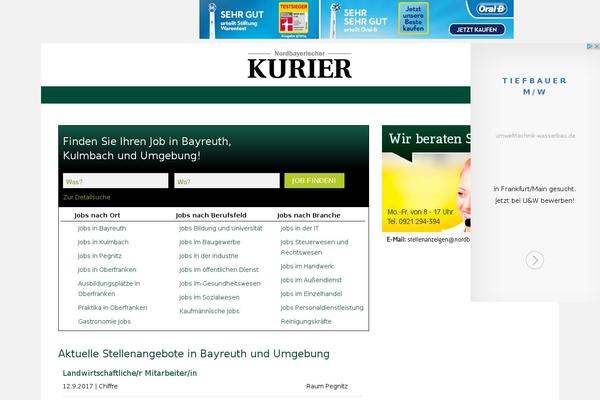
Task: Click the 'TIEFBAUER M/W' ad headline
Action: click(534, 86)
